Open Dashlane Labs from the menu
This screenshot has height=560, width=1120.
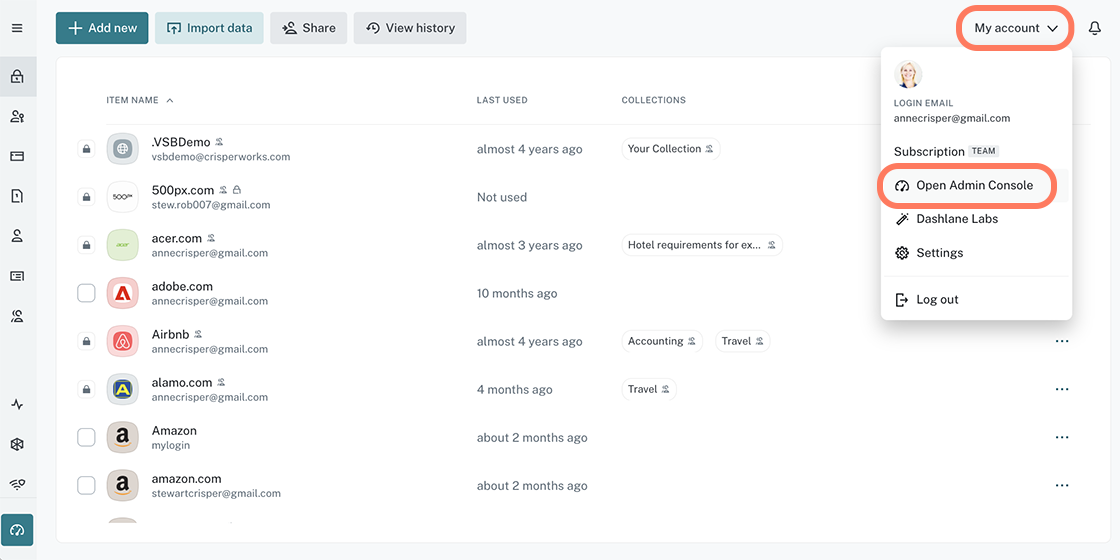click(x=956, y=219)
